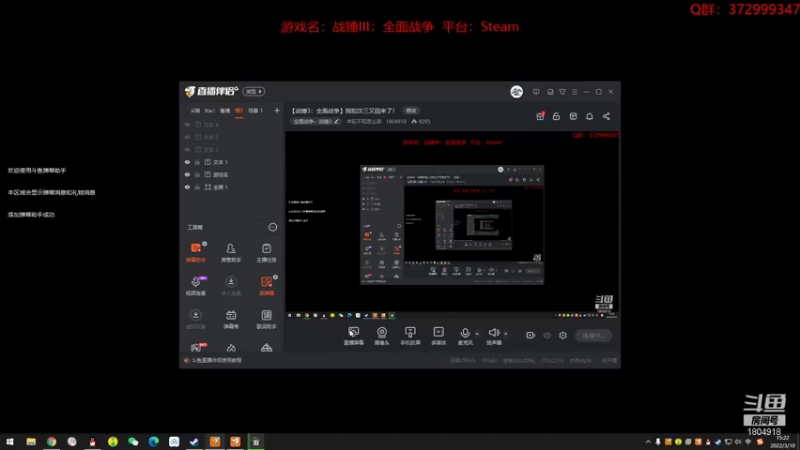
Task: Open the notification bell icon
Action: [x=589, y=116]
